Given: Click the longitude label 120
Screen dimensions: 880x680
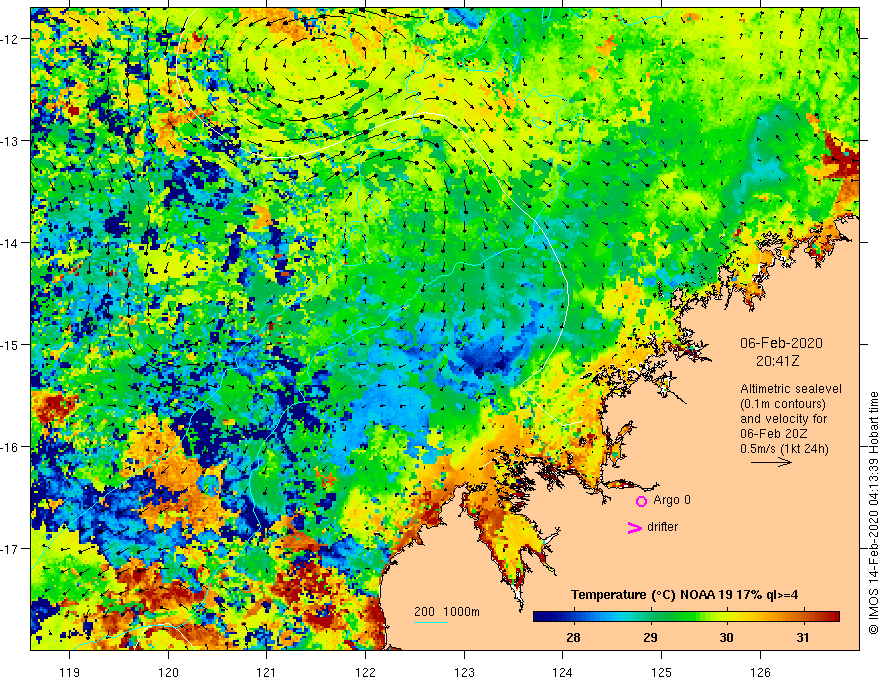Looking at the screenshot, I should click(x=168, y=672).
